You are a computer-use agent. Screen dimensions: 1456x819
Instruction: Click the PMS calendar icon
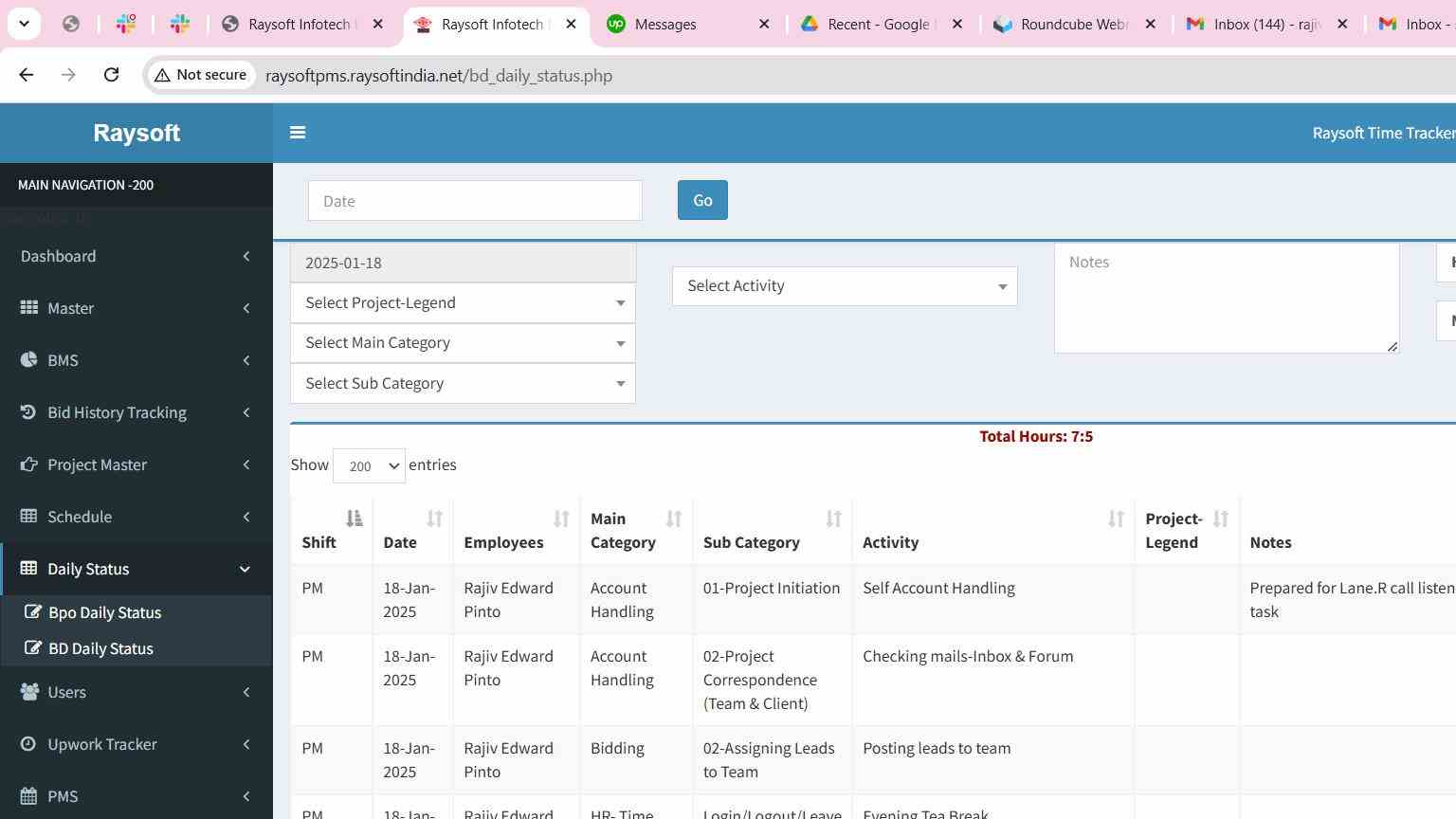(x=29, y=795)
